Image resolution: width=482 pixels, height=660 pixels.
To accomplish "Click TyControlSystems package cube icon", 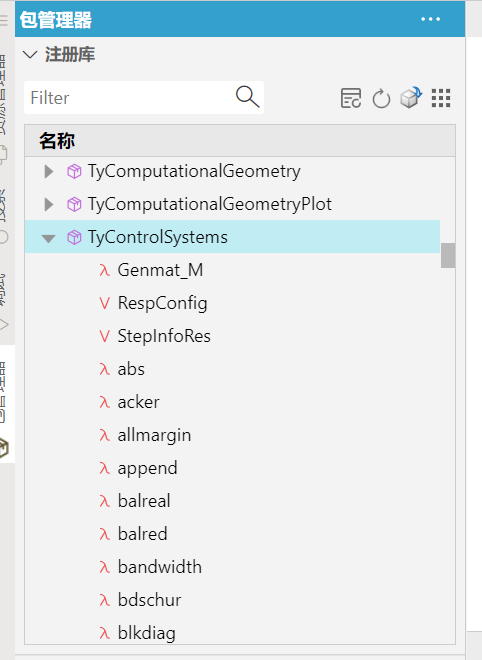I will coord(74,237).
